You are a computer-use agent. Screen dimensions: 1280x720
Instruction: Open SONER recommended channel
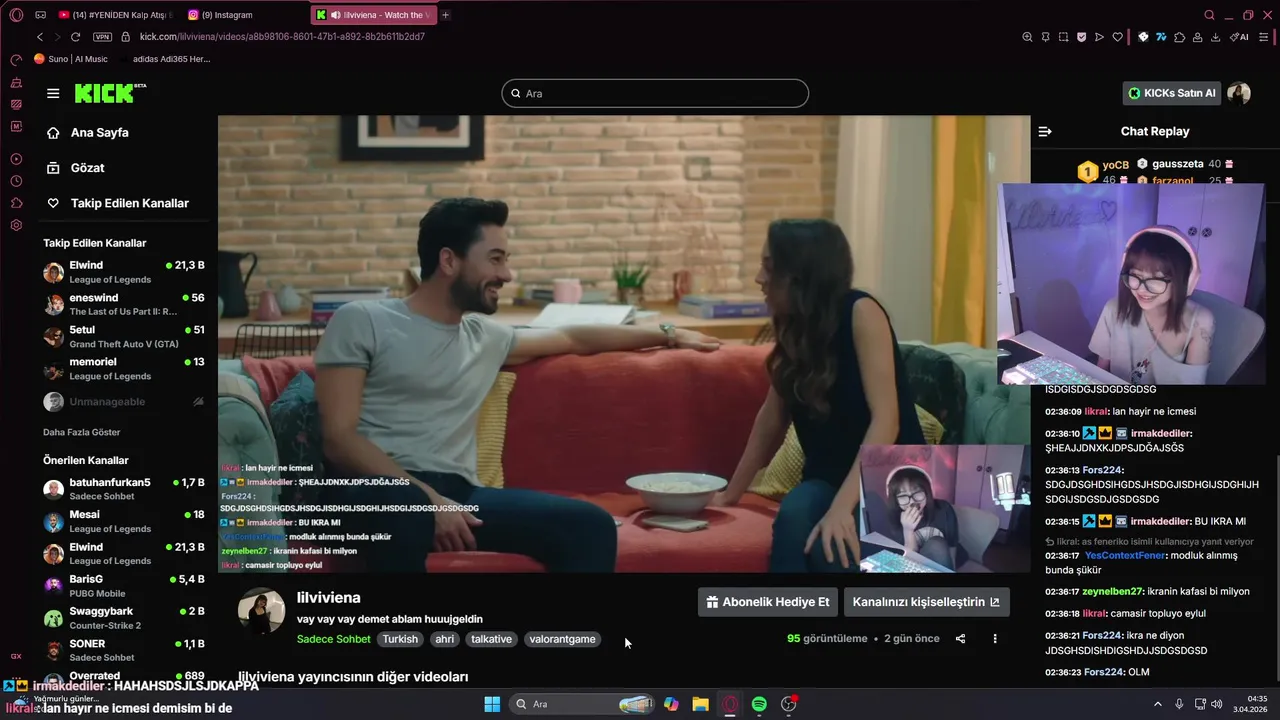[x=125, y=650]
